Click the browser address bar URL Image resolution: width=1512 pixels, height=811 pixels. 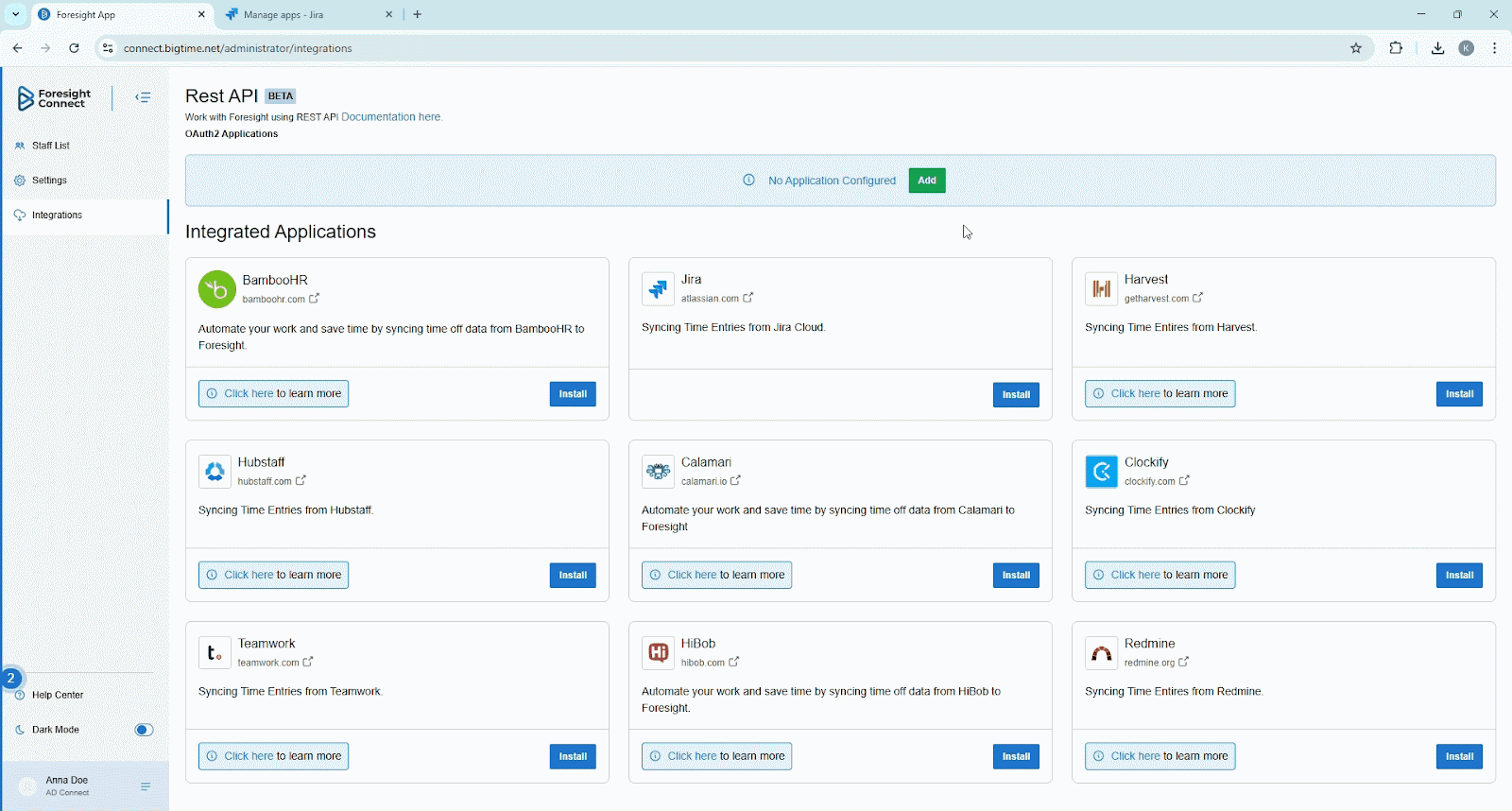pyautogui.click(x=238, y=48)
